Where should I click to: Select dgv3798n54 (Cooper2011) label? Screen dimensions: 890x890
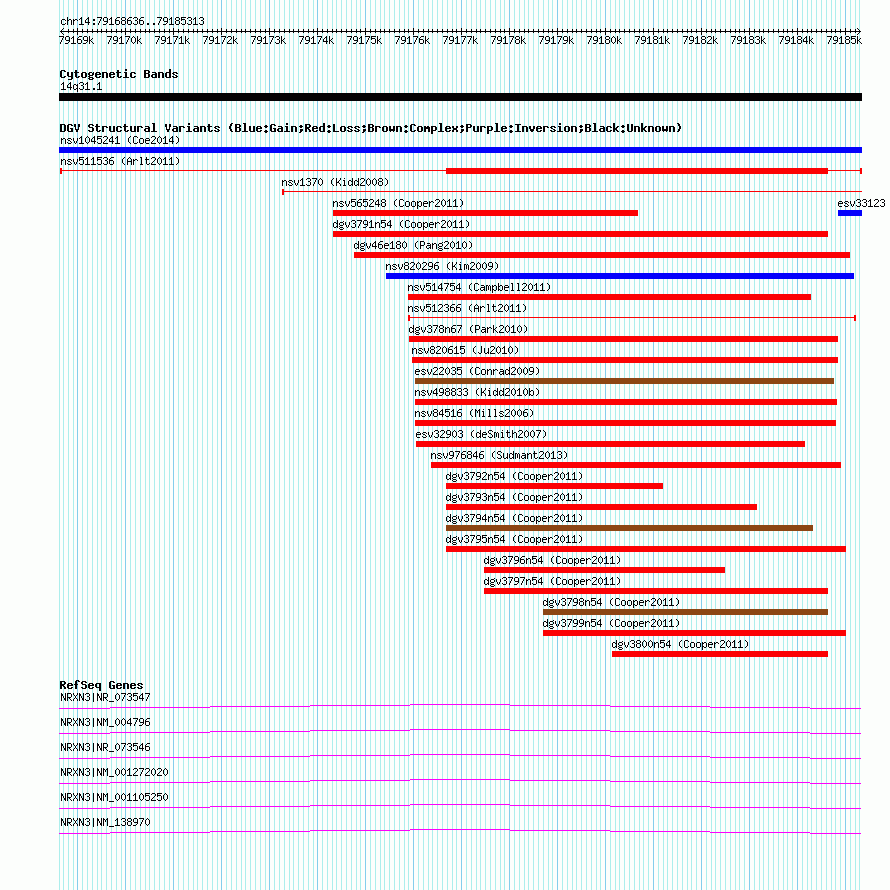[611, 602]
